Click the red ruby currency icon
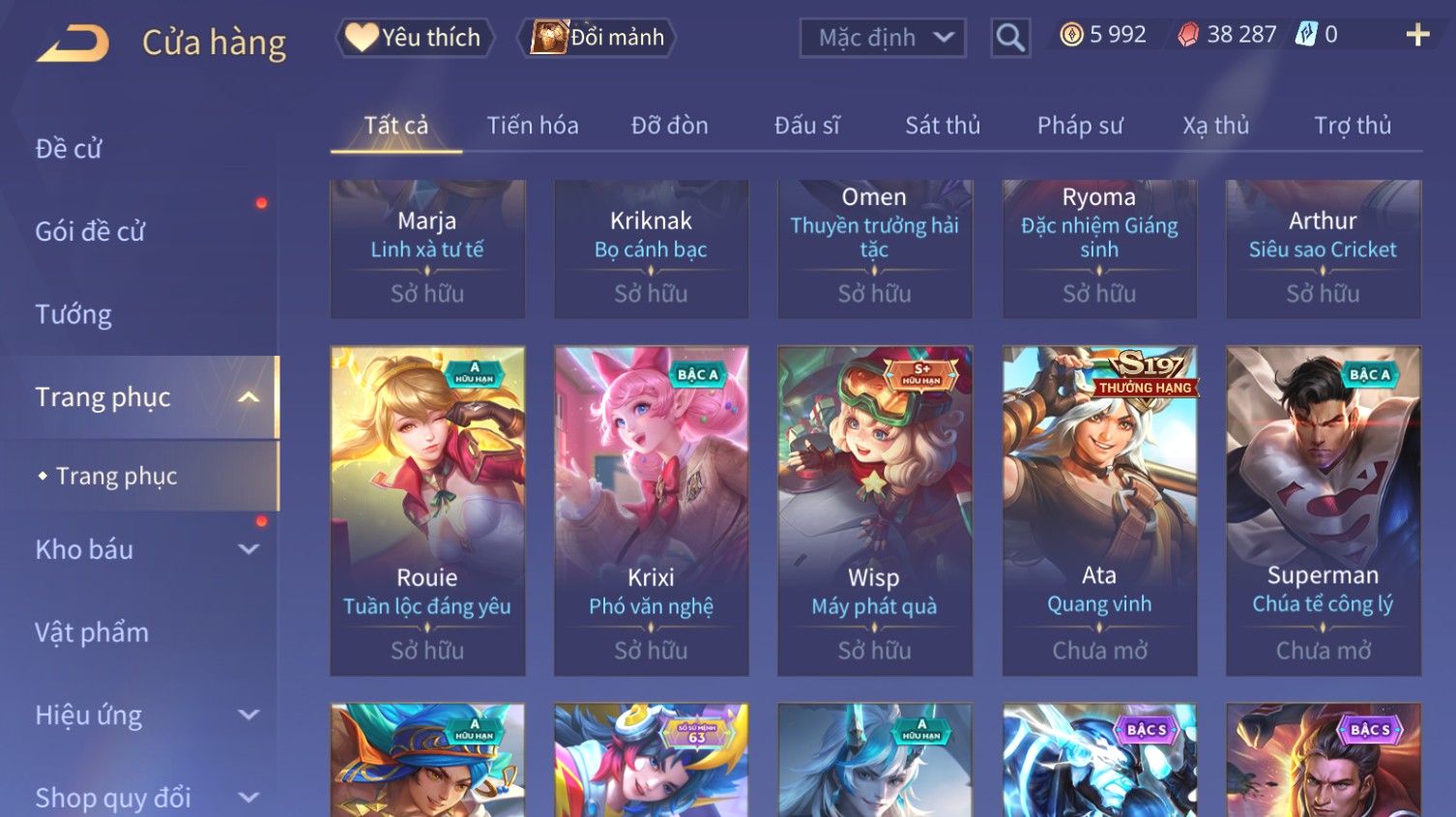The width and height of the screenshot is (1456, 817). 1188,35
